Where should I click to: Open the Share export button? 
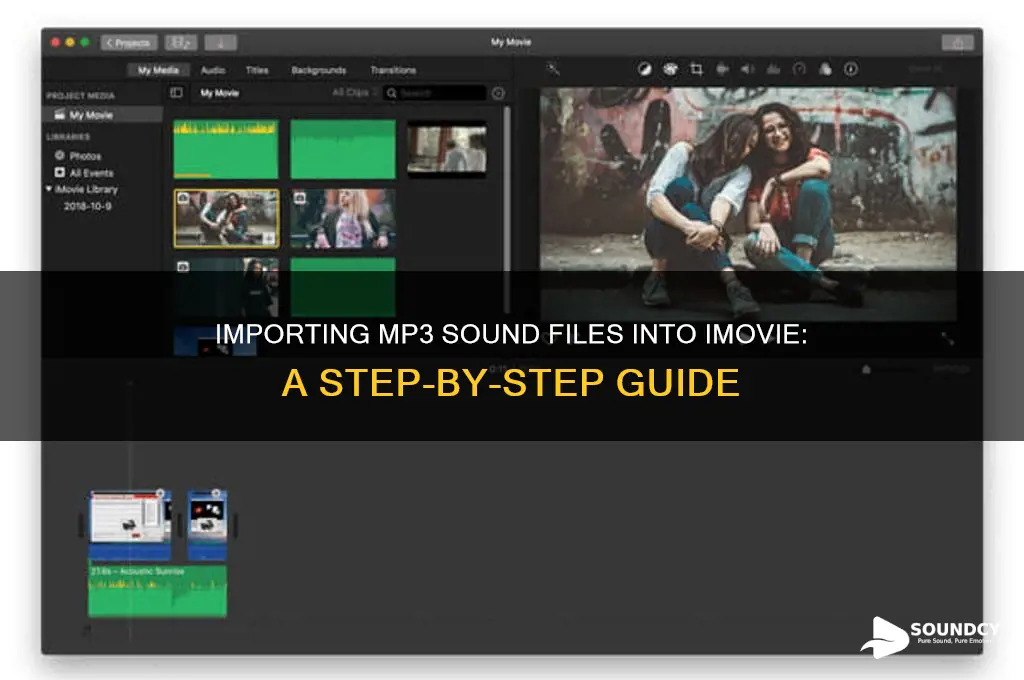pos(957,43)
